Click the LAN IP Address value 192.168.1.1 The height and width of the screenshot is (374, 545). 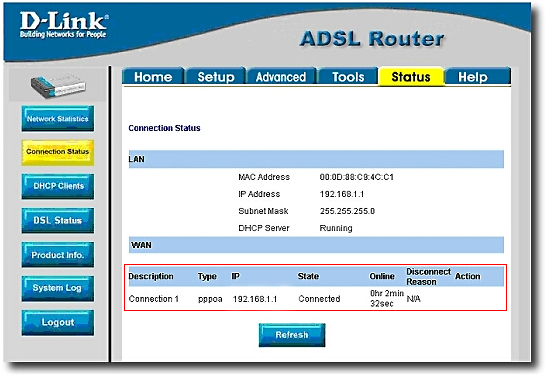342,194
